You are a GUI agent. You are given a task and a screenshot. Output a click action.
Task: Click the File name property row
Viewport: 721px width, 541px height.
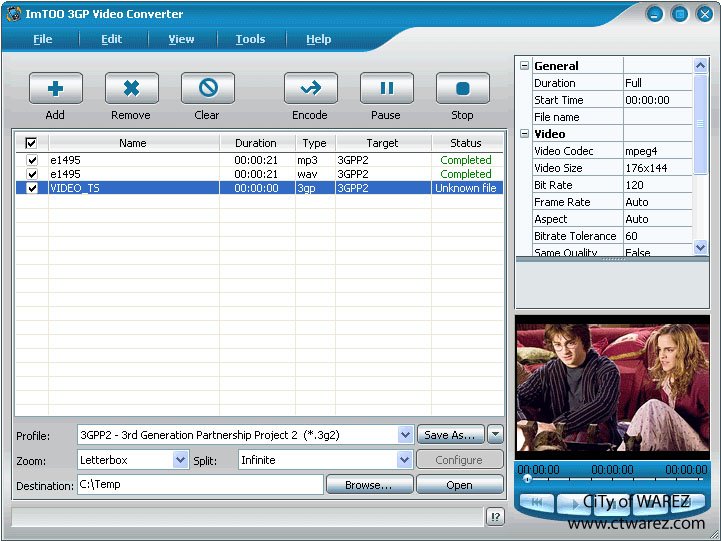pos(612,117)
